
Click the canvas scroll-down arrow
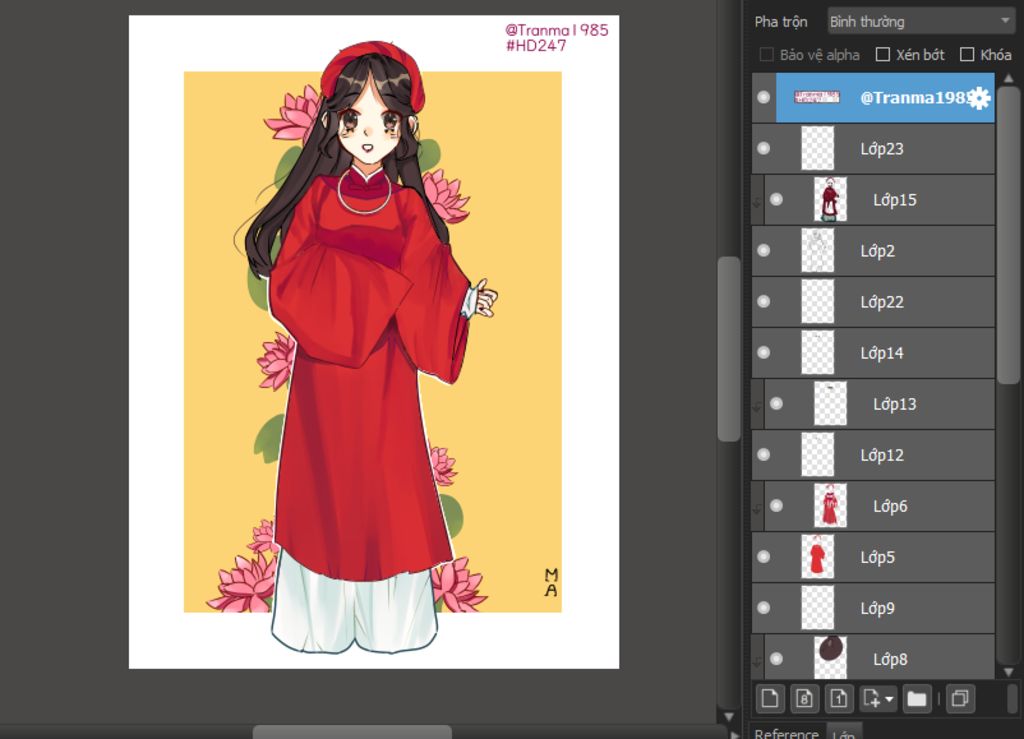(x=729, y=716)
